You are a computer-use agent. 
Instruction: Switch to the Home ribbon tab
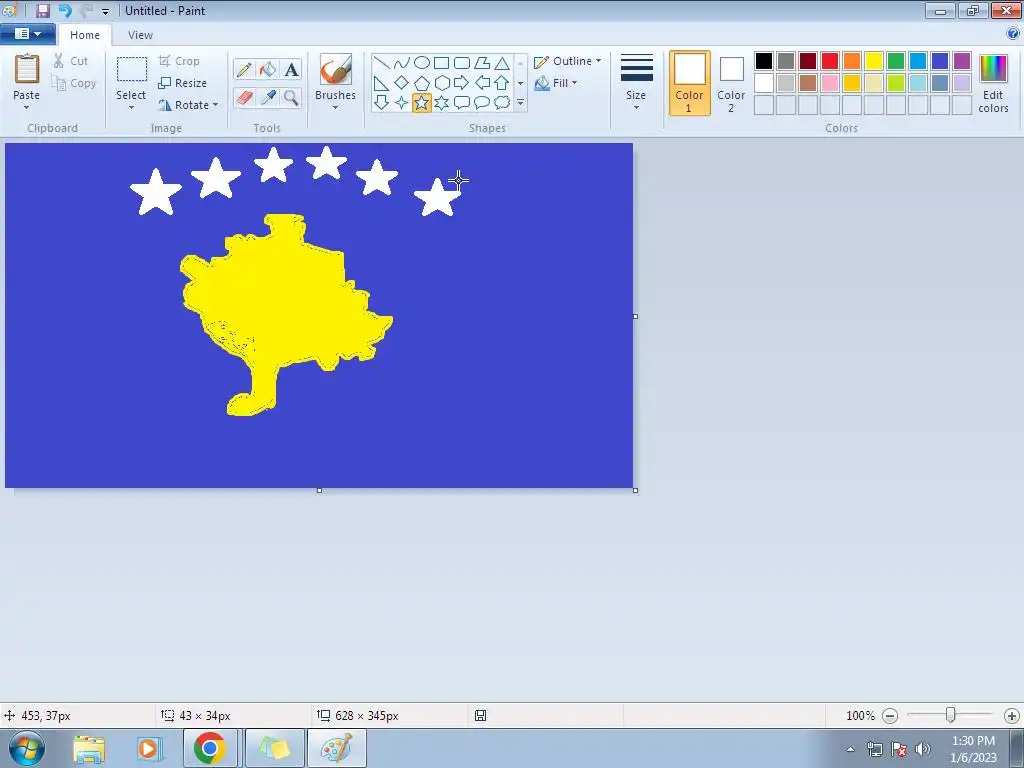85,35
